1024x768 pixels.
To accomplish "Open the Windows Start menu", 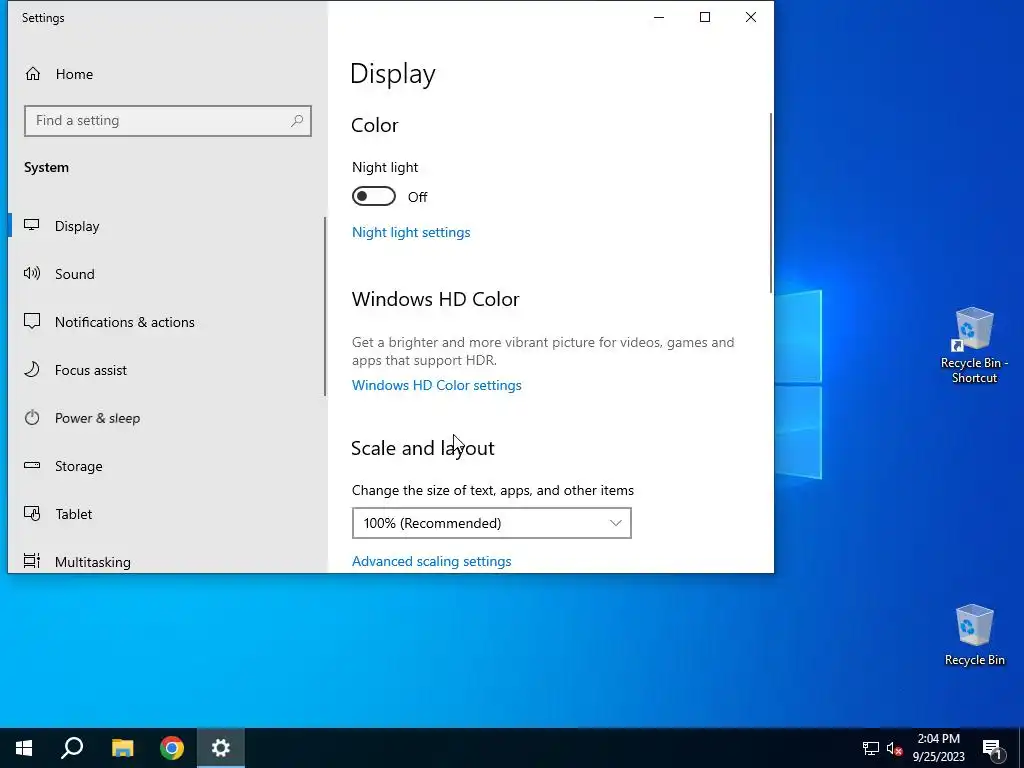I will (x=24, y=748).
